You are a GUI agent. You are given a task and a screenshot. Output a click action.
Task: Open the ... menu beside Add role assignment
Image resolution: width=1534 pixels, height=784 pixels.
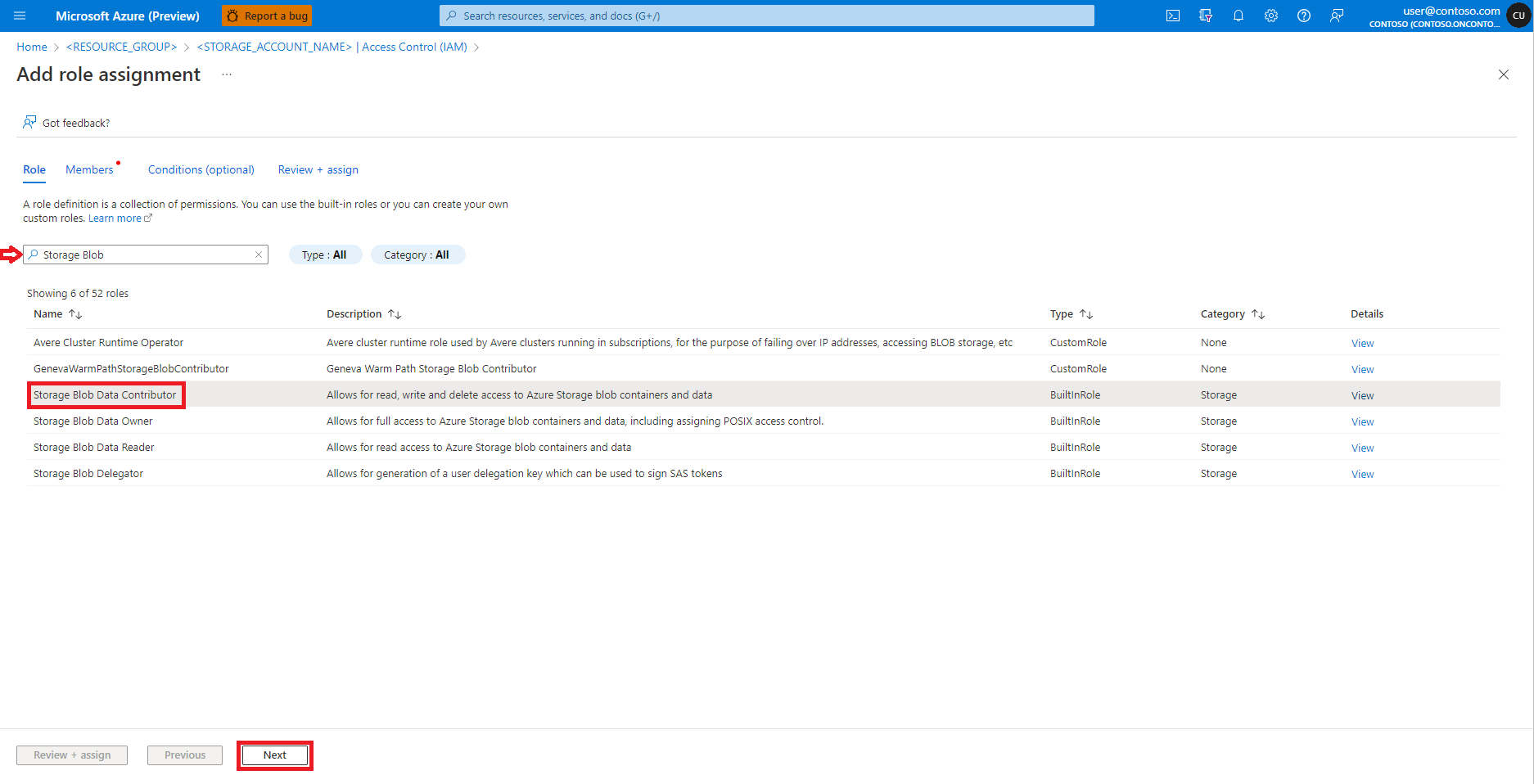pyautogui.click(x=227, y=74)
